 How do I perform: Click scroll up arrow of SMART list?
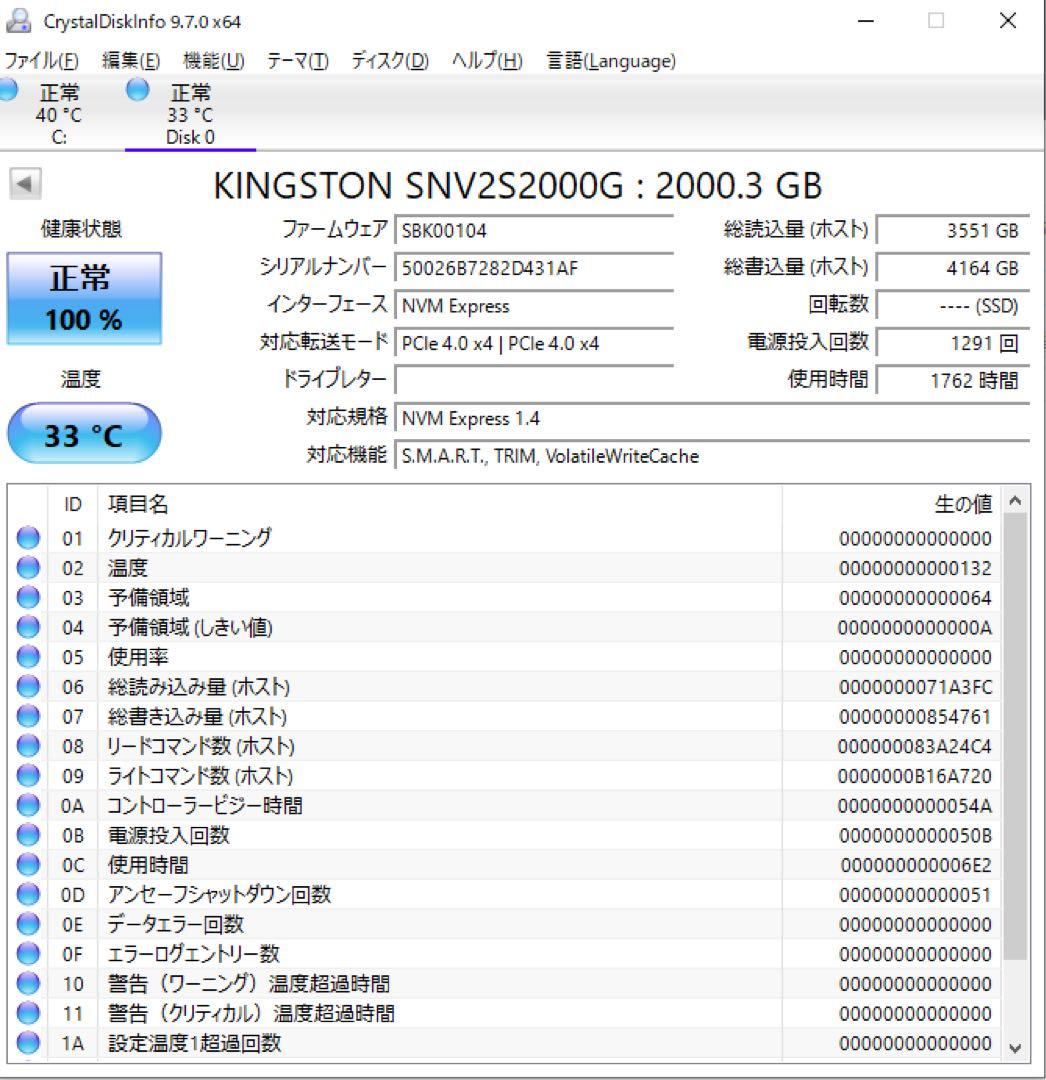pyautogui.click(x=1015, y=501)
